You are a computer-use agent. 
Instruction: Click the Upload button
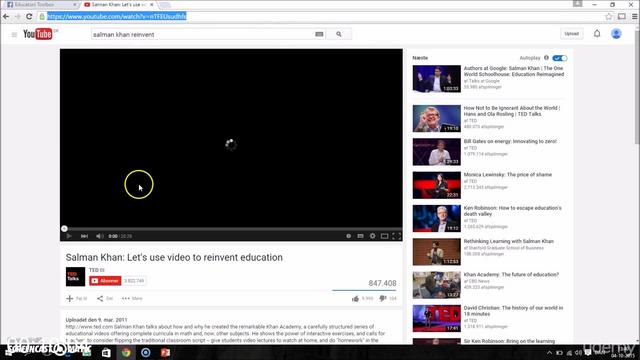point(571,34)
